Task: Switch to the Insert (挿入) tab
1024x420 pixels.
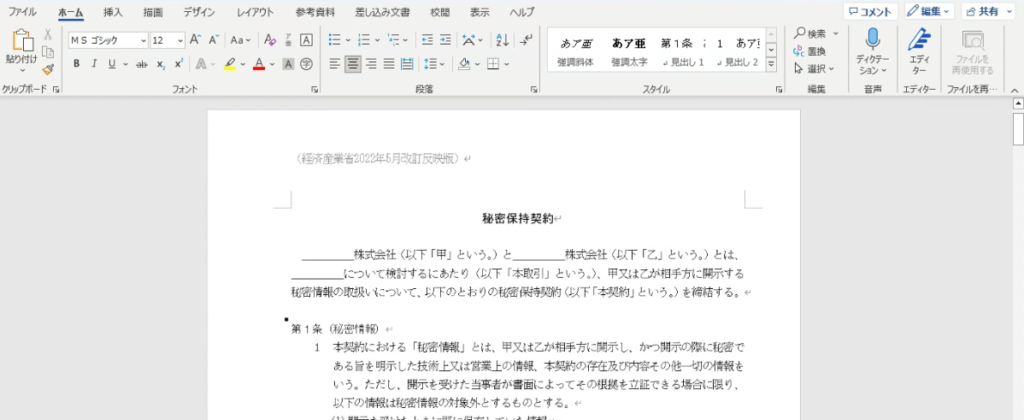Action: click(112, 12)
